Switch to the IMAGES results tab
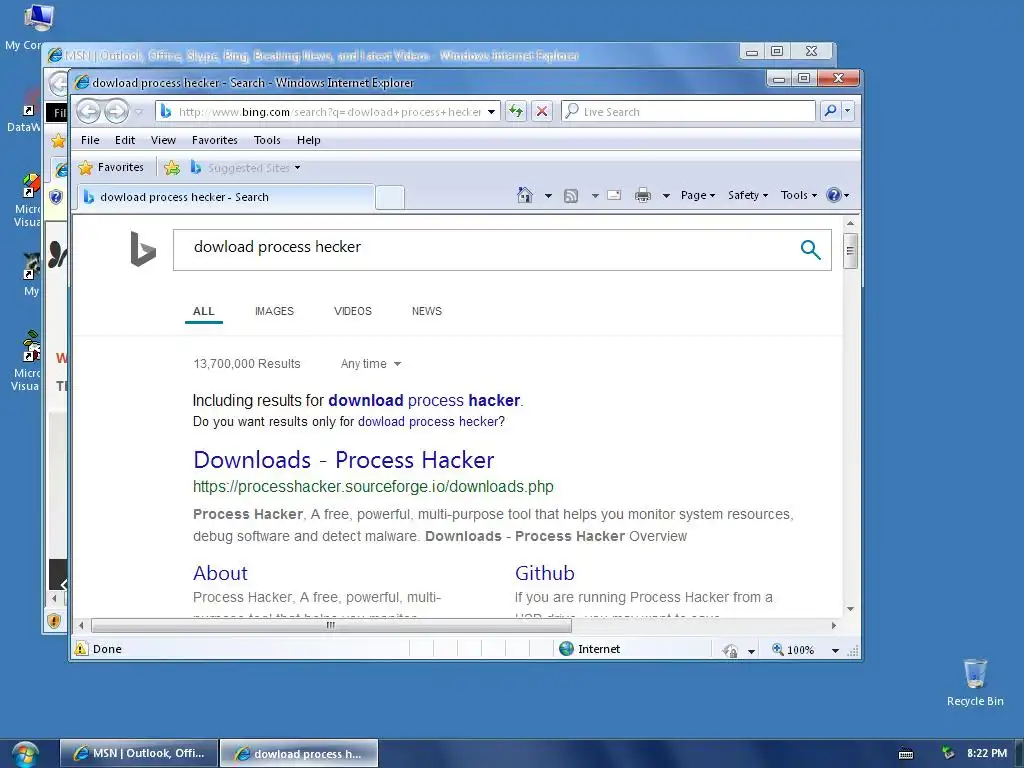This screenshot has height=768, width=1024. coord(274,311)
